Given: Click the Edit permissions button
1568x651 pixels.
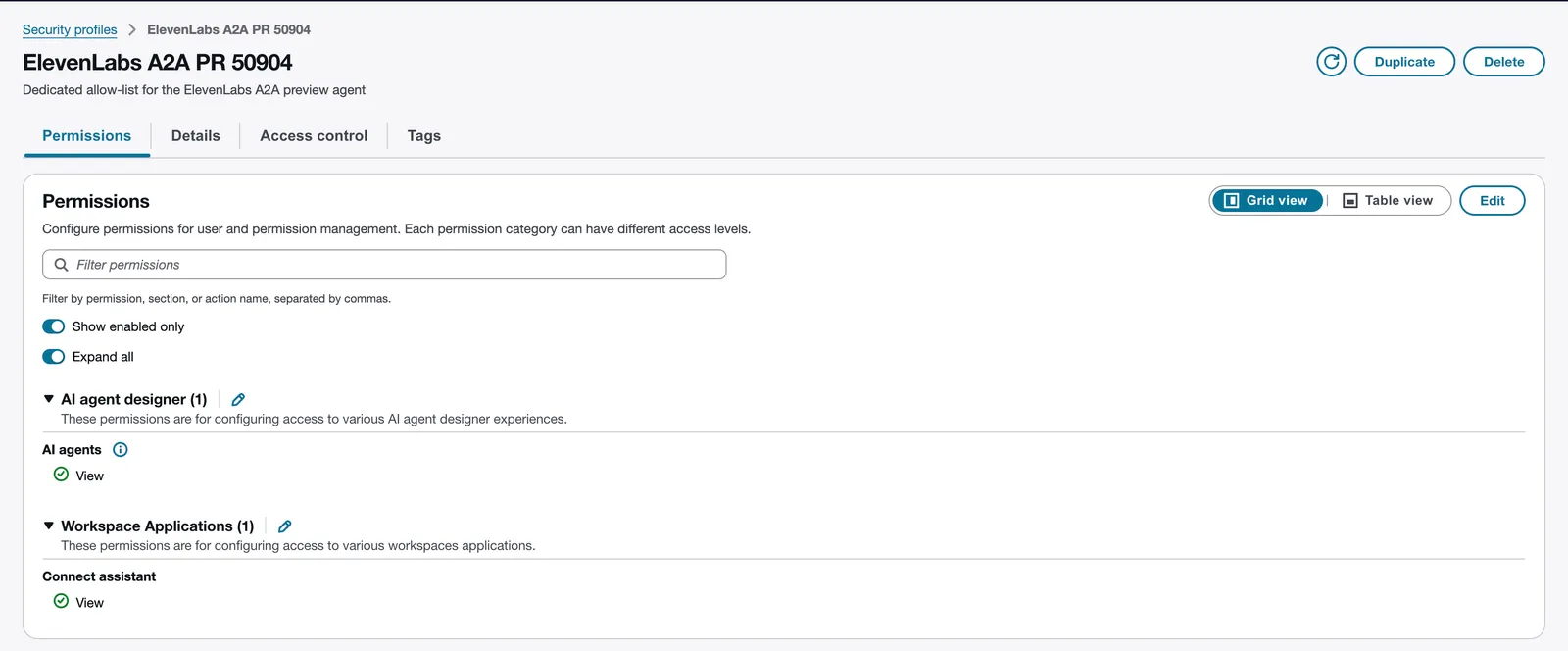Looking at the screenshot, I should (x=1493, y=200).
